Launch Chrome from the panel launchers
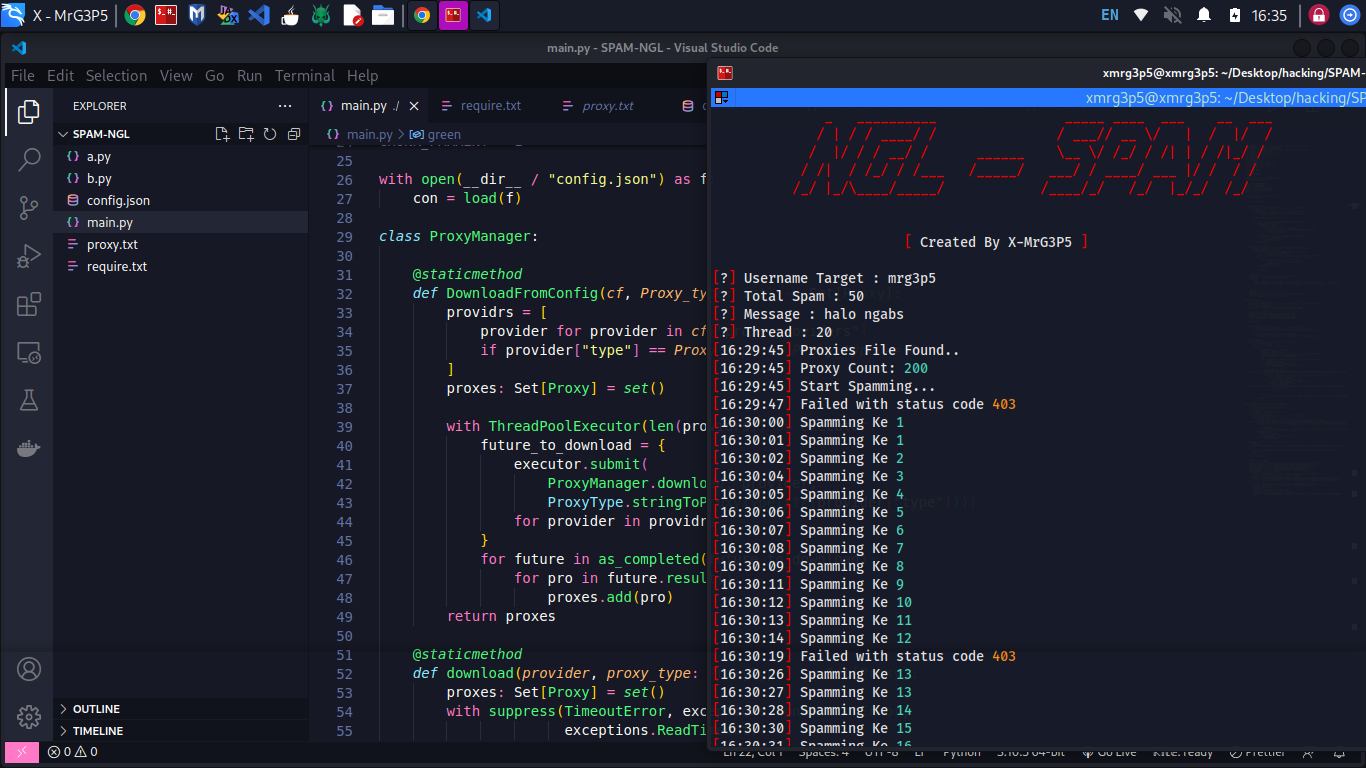Viewport: 1366px width, 768px height. coord(135,15)
